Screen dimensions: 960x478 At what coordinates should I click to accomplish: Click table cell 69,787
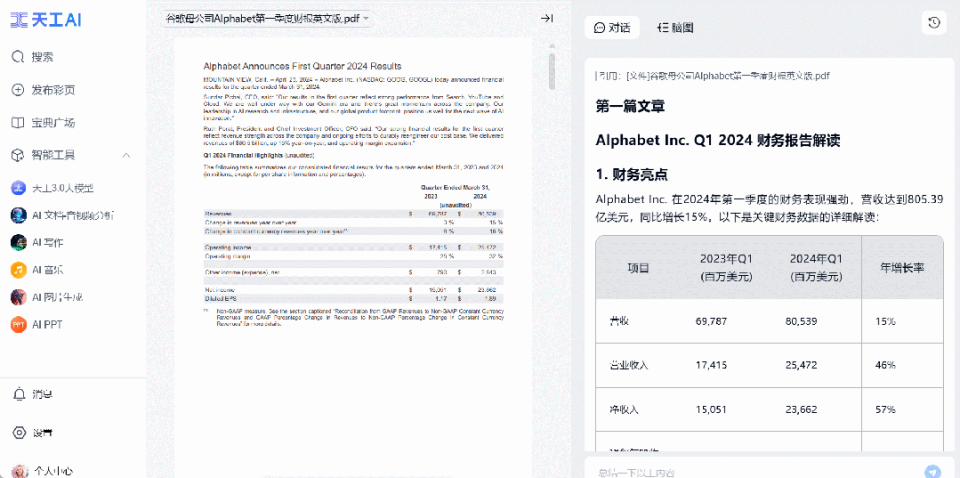(711, 321)
